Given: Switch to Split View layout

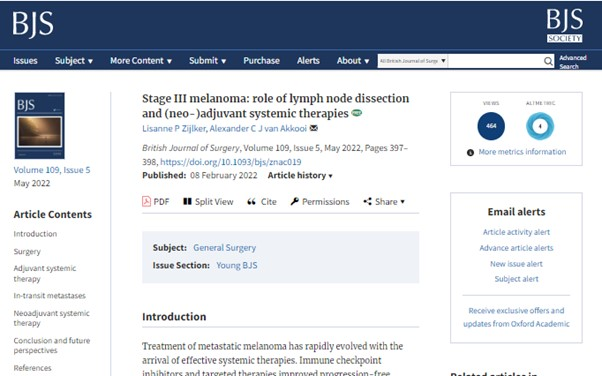Looking at the screenshot, I should point(208,202).
